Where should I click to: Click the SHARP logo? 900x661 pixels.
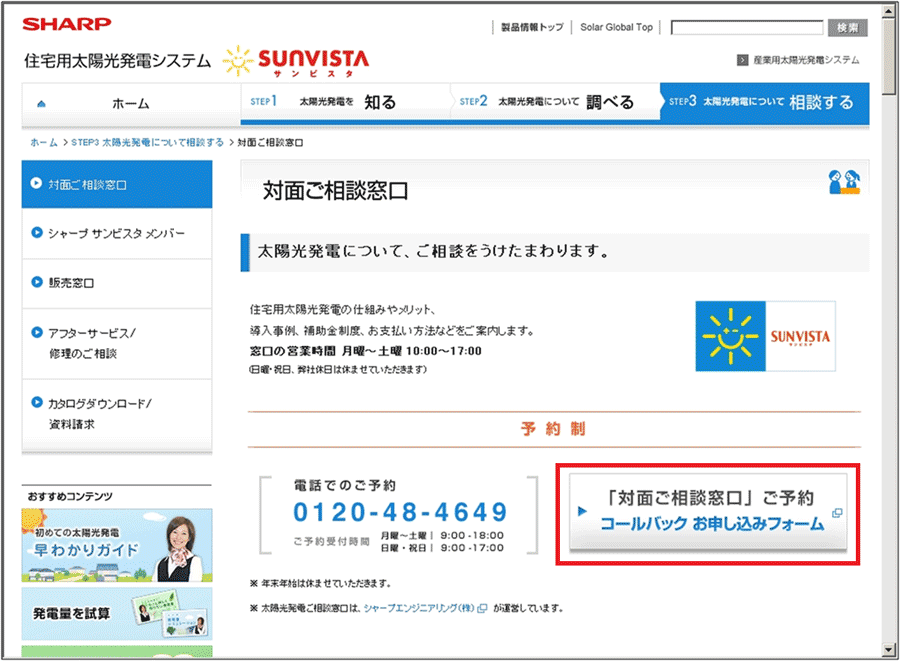pos(67,24)
